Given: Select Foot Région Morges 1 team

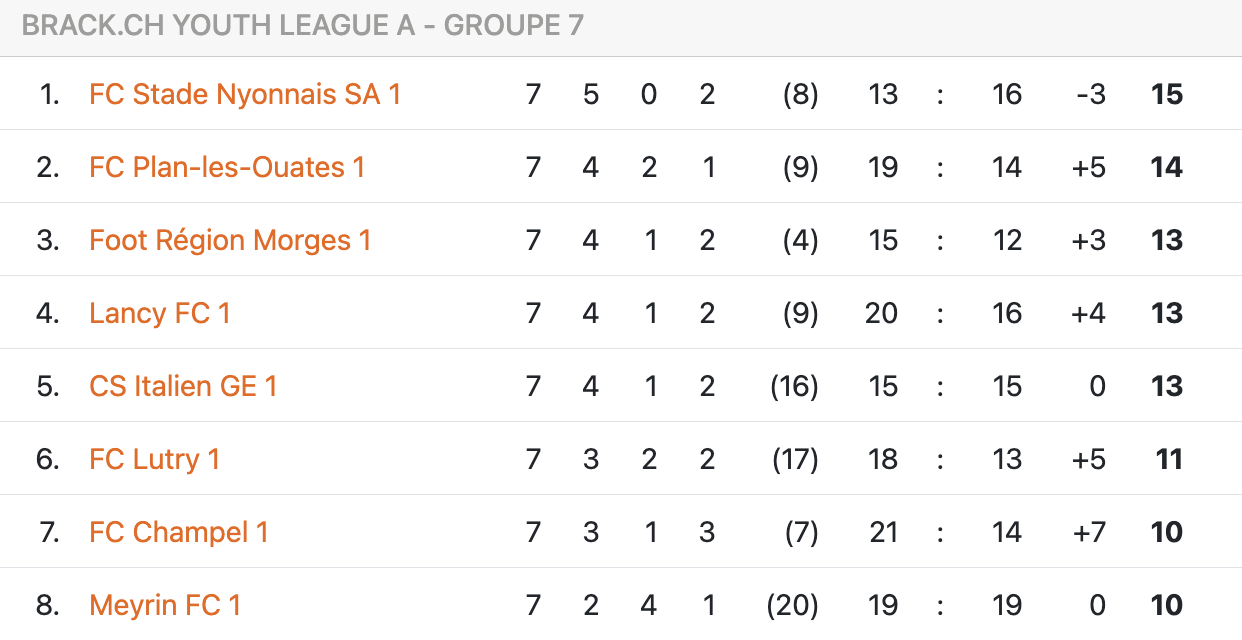Looking at the screenshot, I should click(x=230, y=240).
